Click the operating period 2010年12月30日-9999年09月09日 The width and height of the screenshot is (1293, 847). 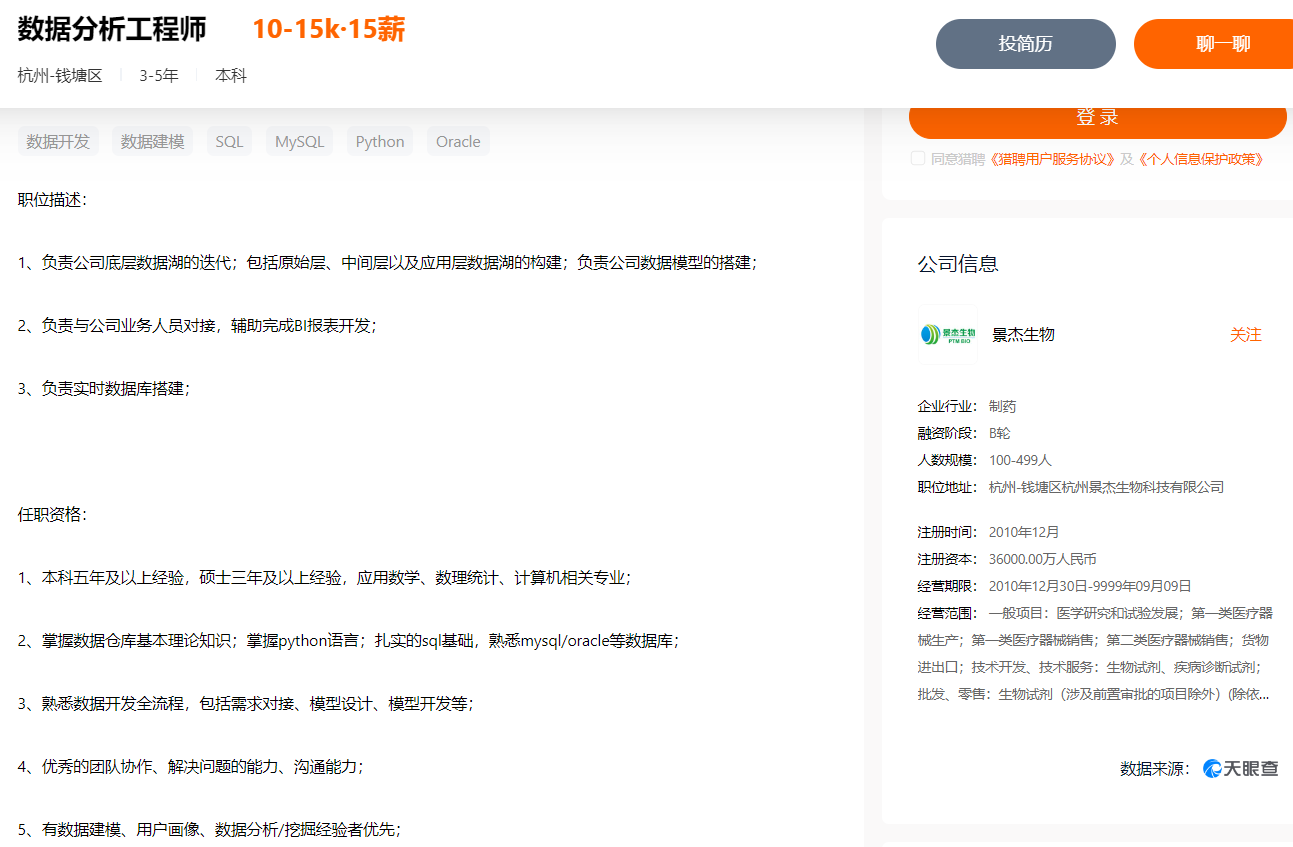click(x=1090, y=587)
